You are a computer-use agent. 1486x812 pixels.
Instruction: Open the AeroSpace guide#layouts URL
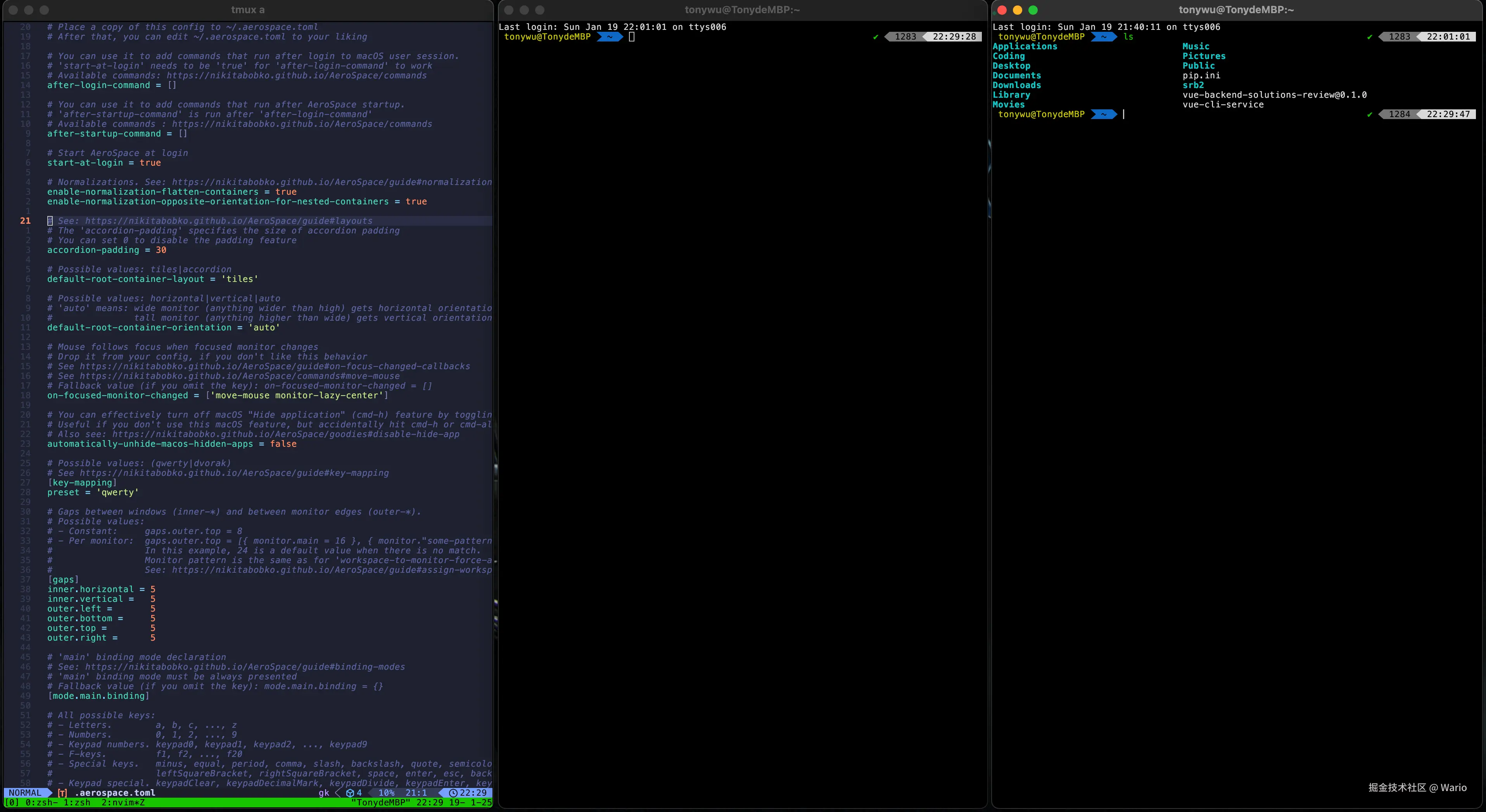228,221
